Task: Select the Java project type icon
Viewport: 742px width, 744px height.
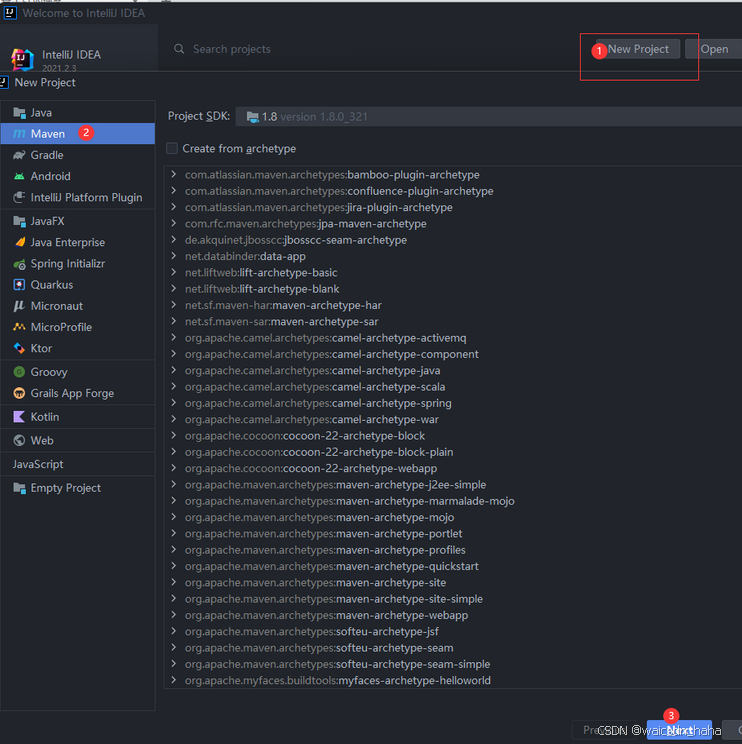Action: click(19, 113)
